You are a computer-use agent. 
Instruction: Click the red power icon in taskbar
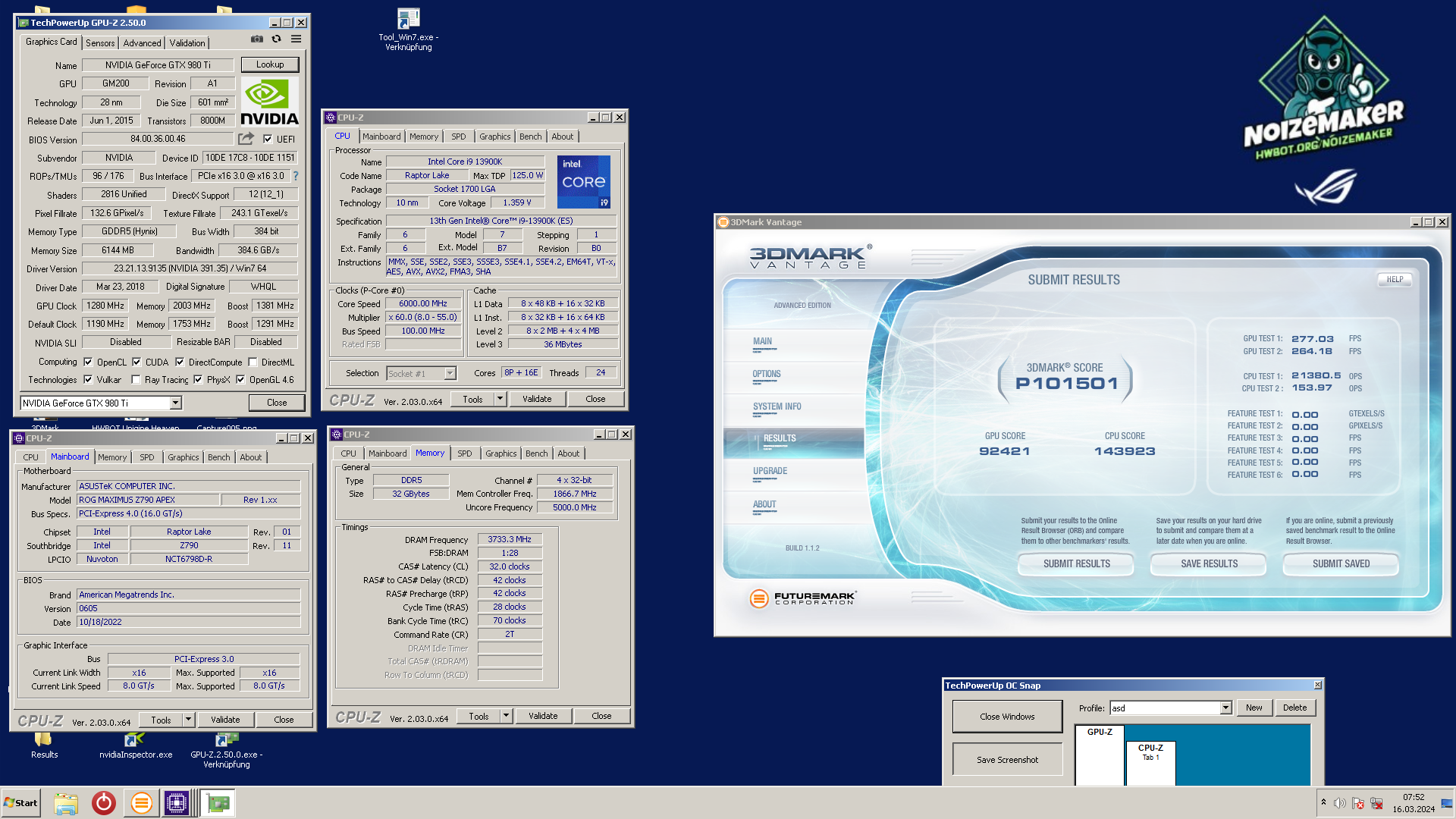coord(104,803)
